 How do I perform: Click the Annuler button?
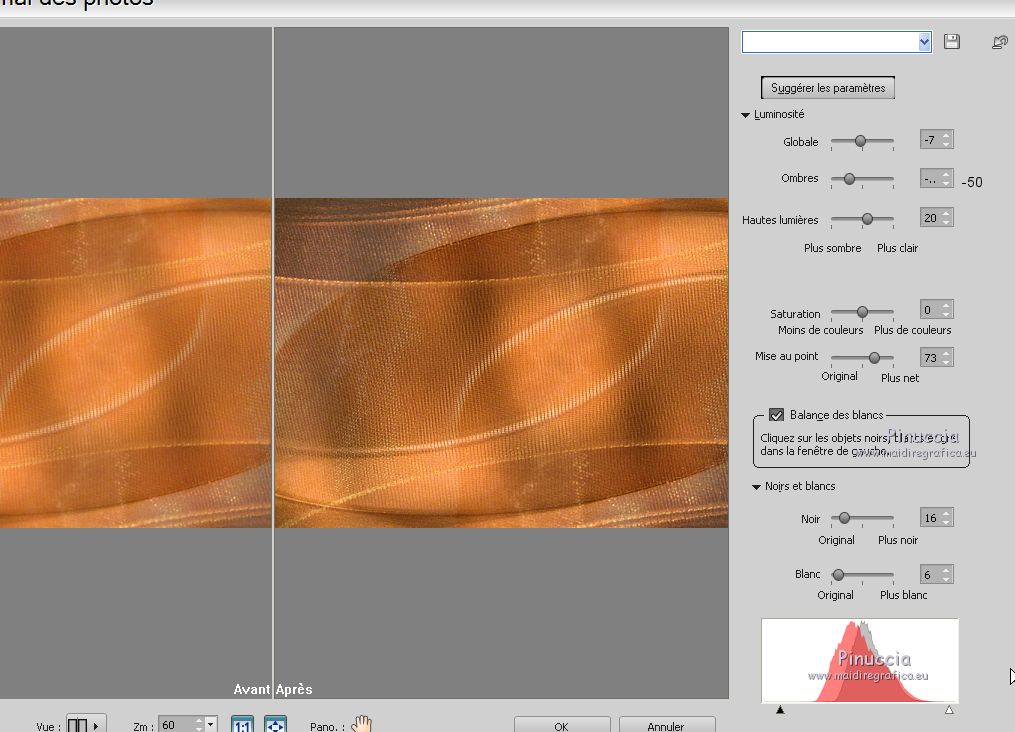(666, 726)
